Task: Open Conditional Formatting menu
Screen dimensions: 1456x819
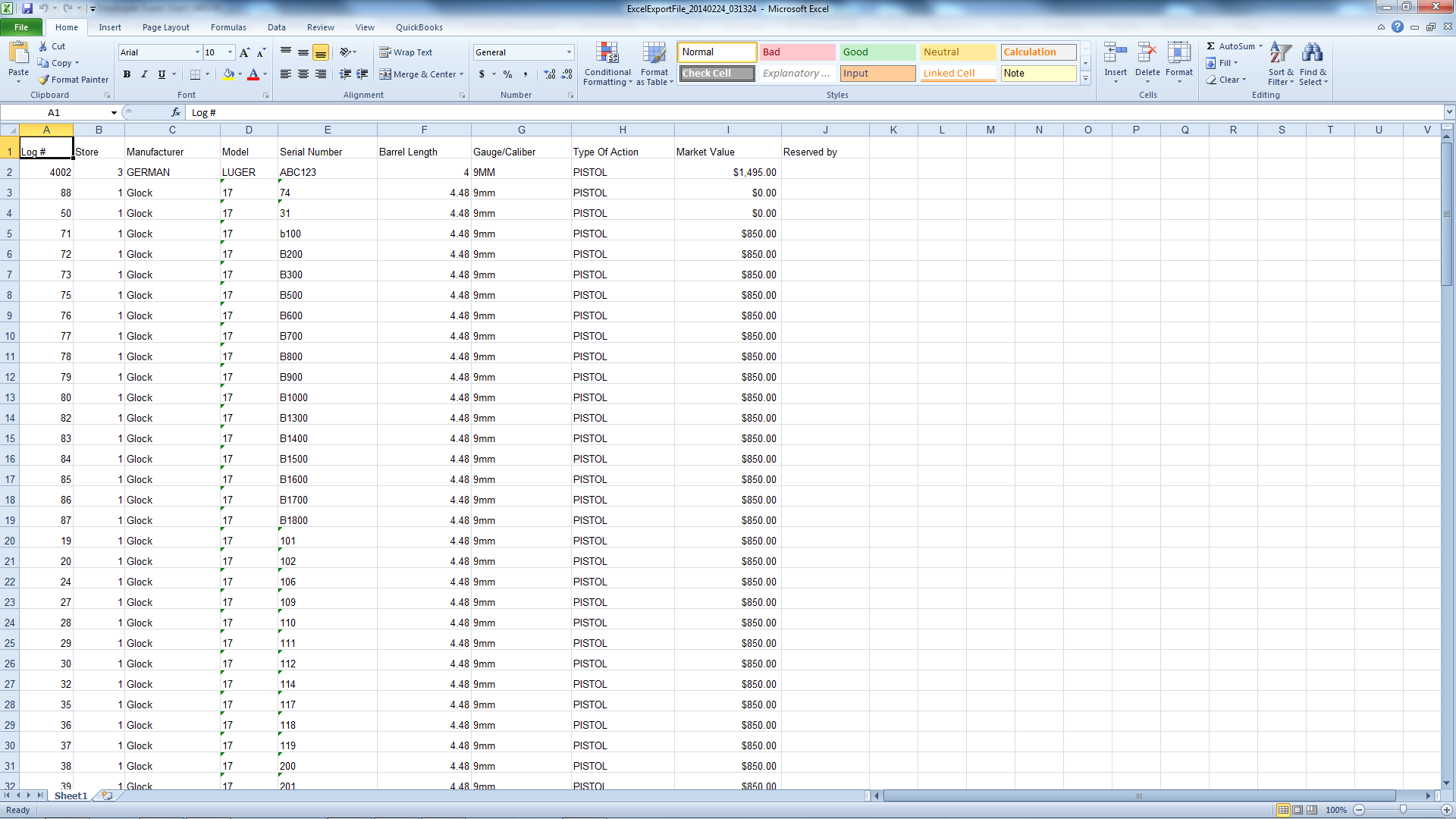Action: (x=607, y=64)
